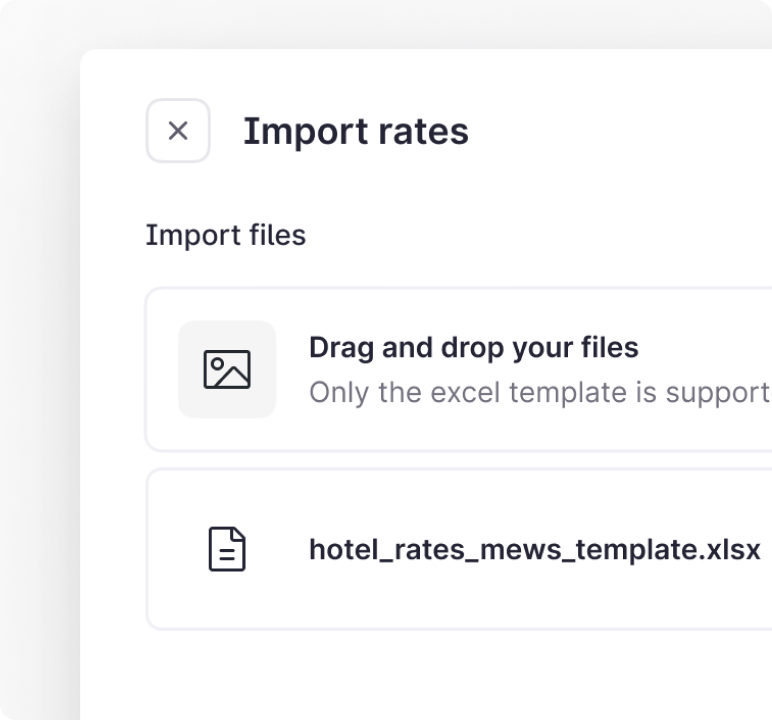Click the "Import files" section label
The height and width of the screenshot is (720, 772).
(x=225, y=235)
